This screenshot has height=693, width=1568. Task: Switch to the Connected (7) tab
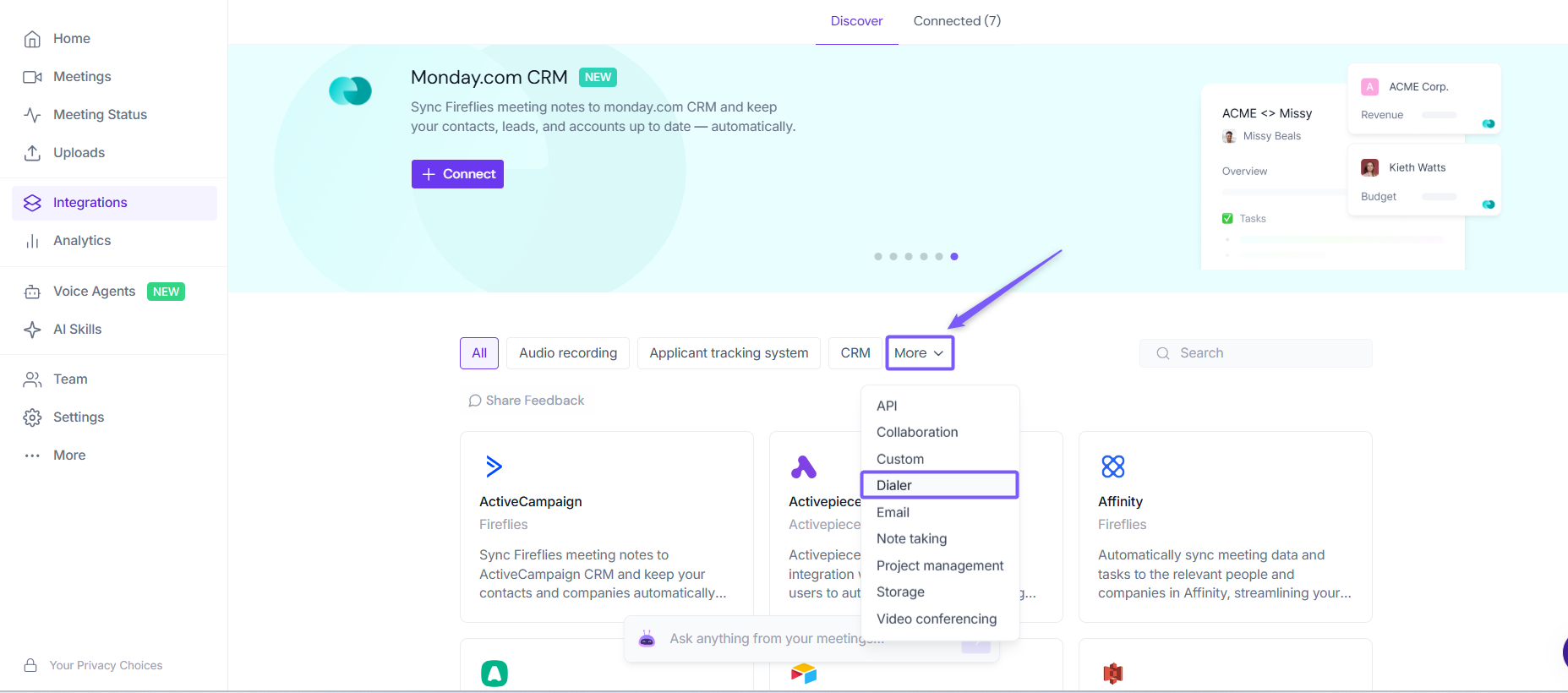coord(957,21)
